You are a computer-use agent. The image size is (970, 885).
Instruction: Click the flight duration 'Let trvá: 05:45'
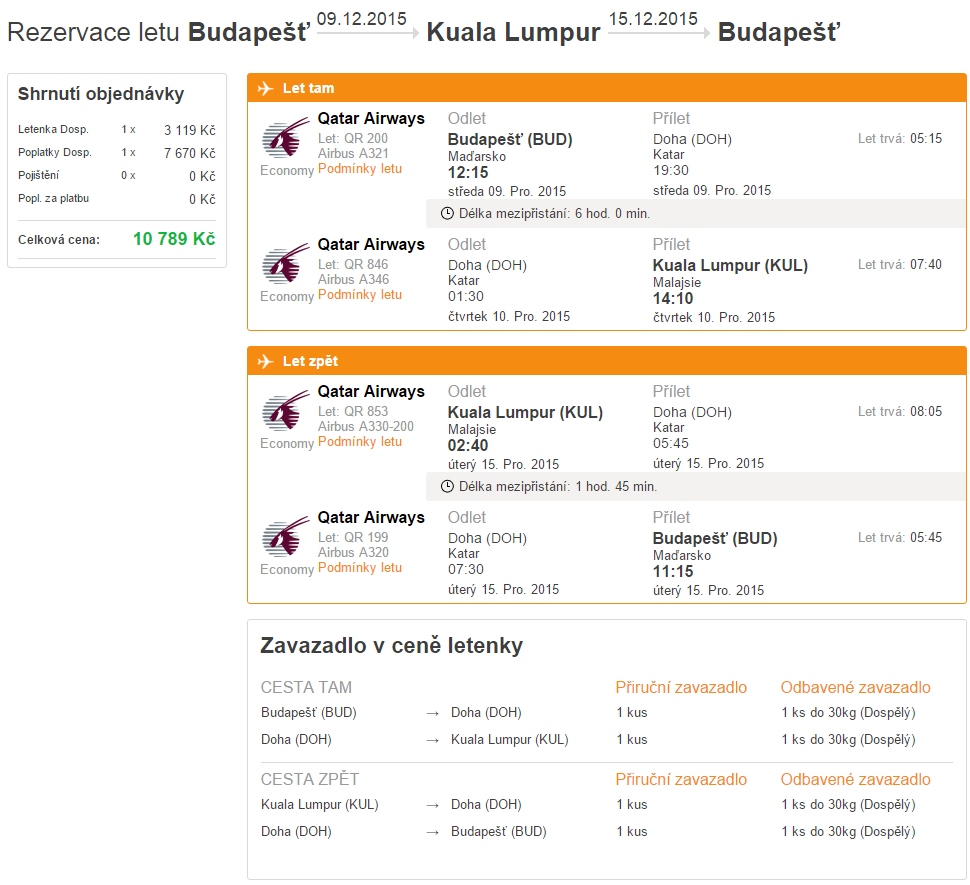(900, 537)
